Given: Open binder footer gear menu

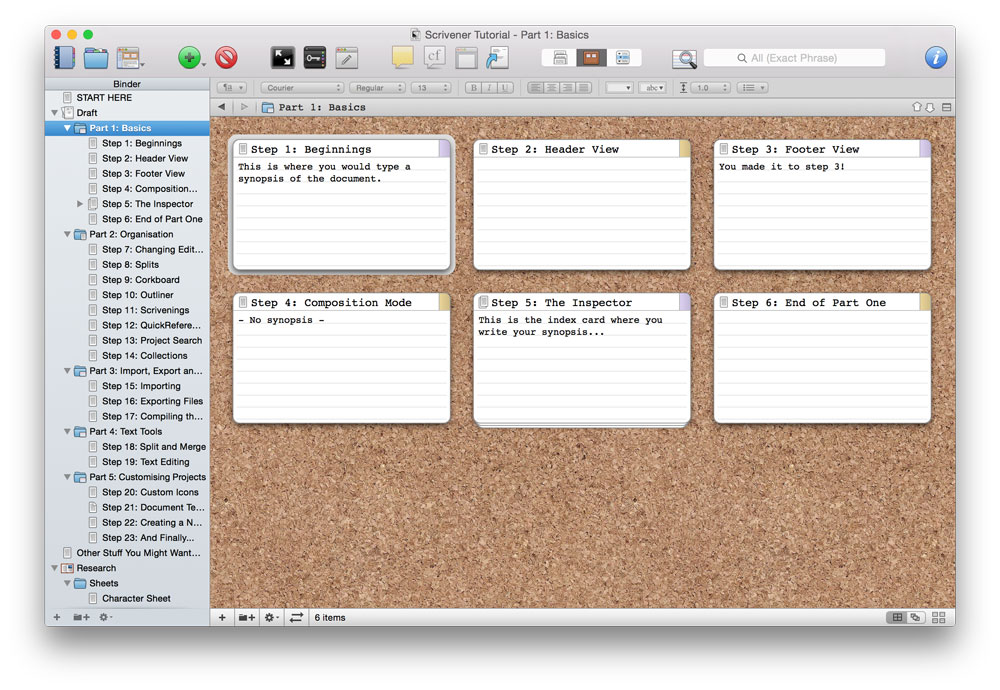Looking at the screenshot, I should click(105, 617).
